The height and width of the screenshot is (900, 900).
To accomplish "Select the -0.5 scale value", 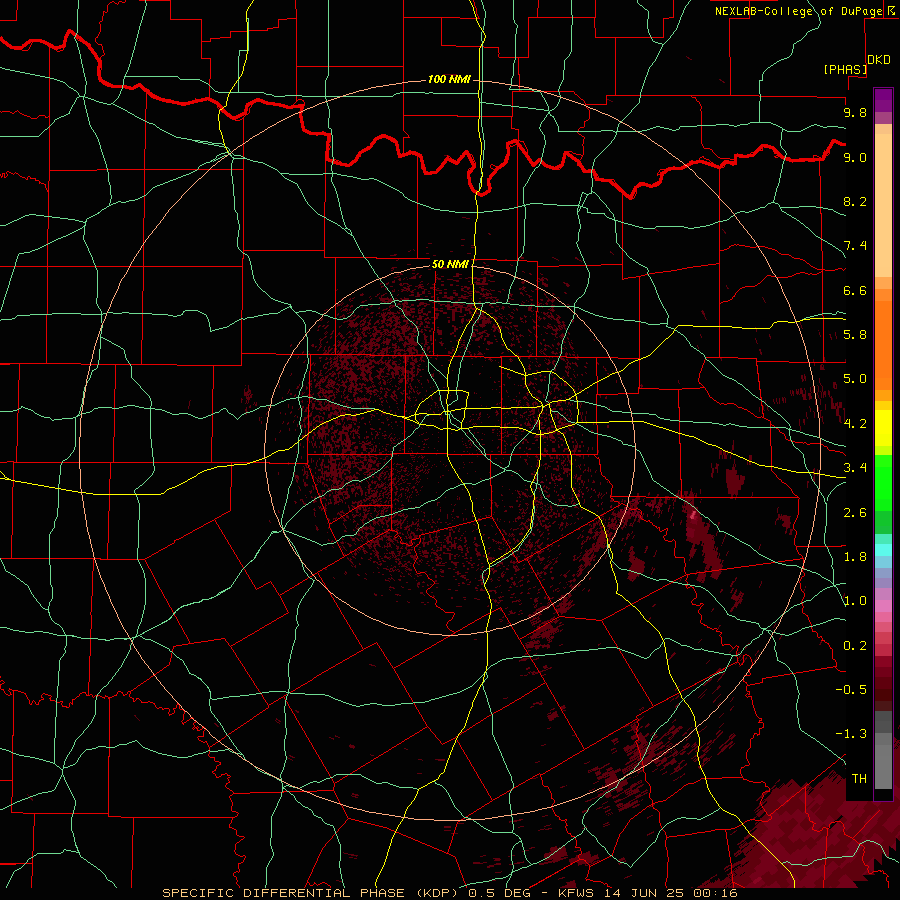I will tap(851, 690).
